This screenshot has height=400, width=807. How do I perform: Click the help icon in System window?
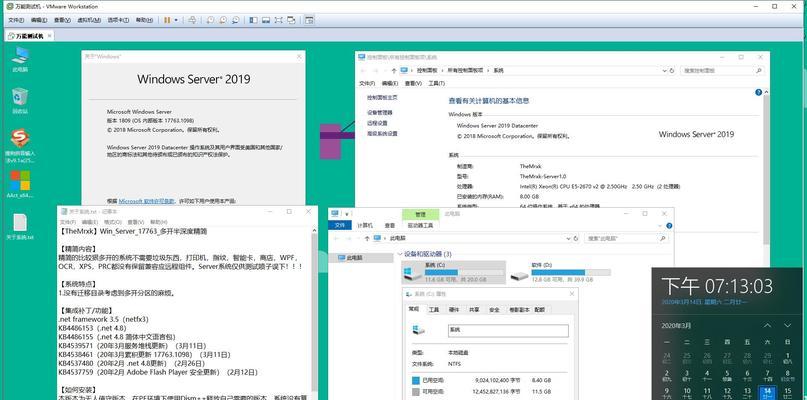(x=758, y=92)
